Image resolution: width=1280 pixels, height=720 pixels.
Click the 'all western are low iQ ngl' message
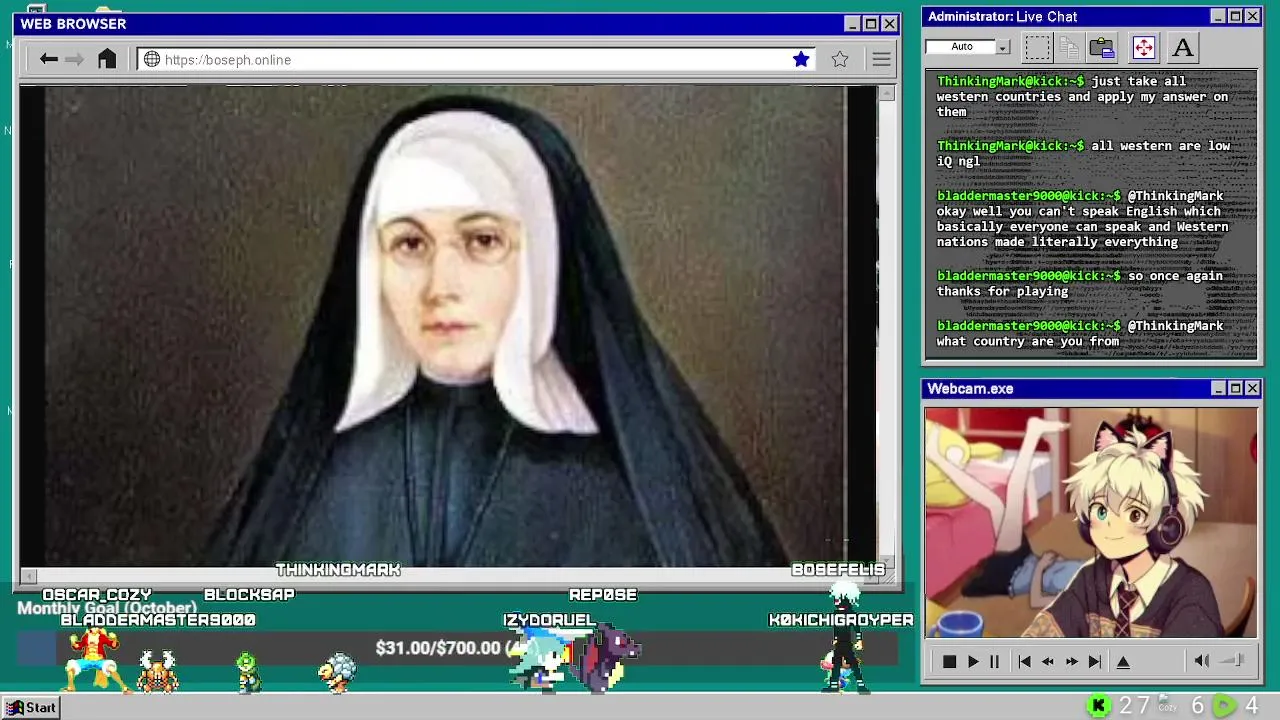1083,153
